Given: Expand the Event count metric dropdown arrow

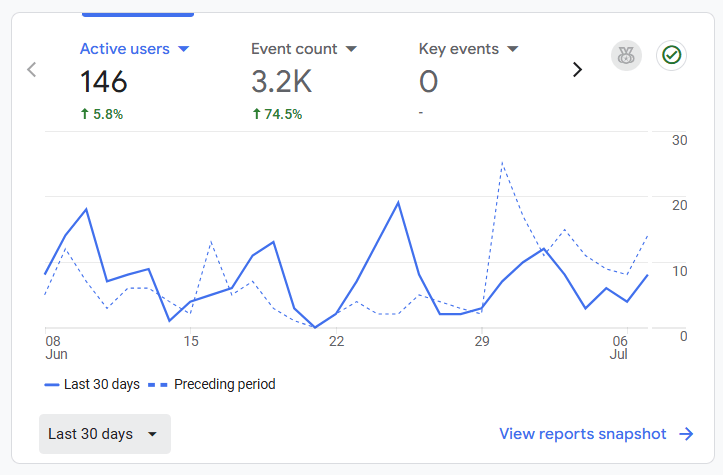Looking at the screenshot, I should click(x=351, y=49).
